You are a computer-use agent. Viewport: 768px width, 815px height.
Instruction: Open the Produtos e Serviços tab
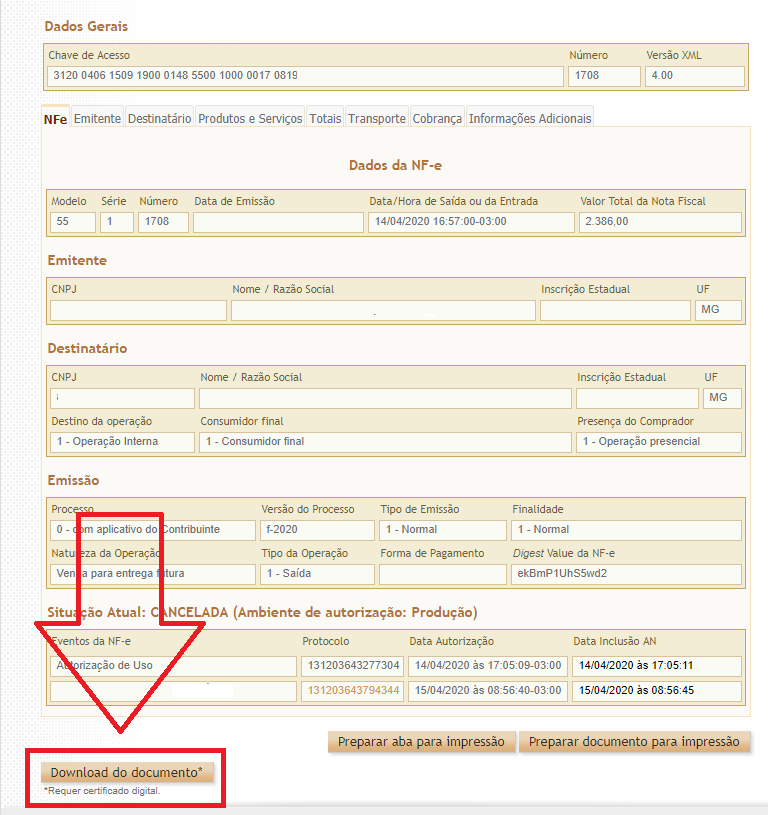(x=250, y=118)
